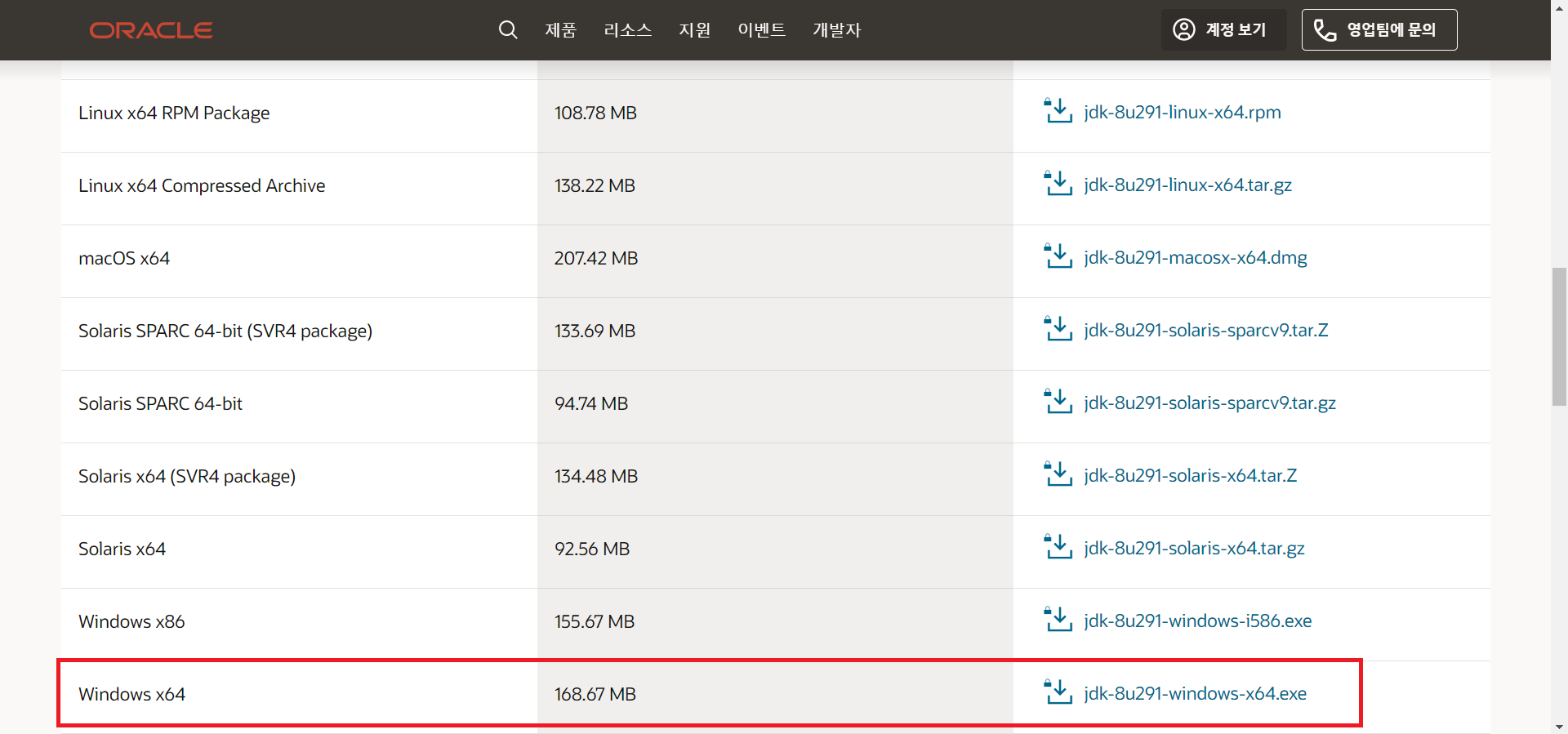Click download icon for solaris-x64.tar.gz
Screen dimensions: 1568x734
point(1058,547)
